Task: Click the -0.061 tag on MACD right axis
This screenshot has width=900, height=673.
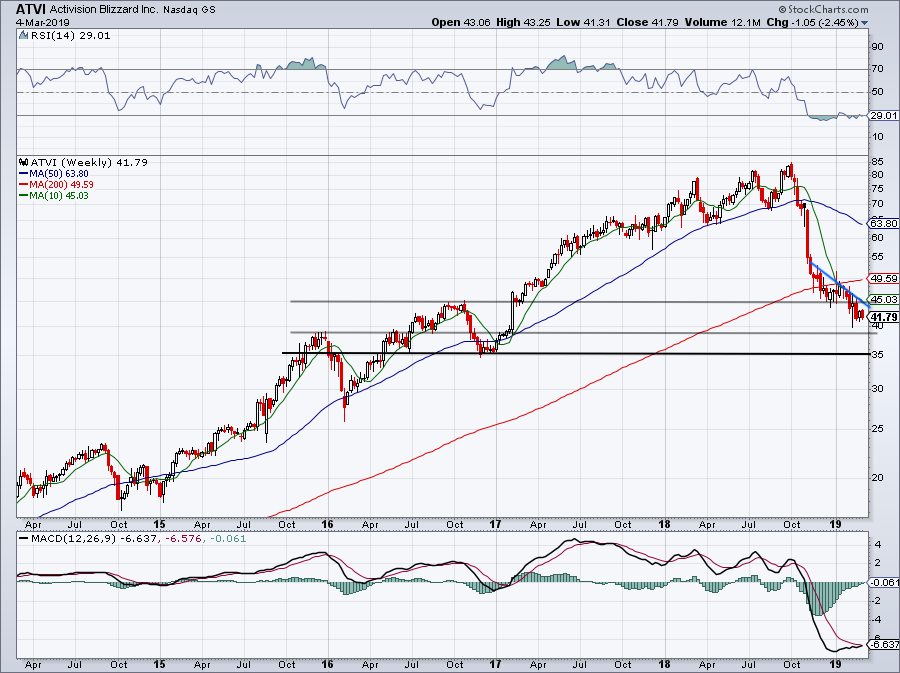Action: point(884,582)
